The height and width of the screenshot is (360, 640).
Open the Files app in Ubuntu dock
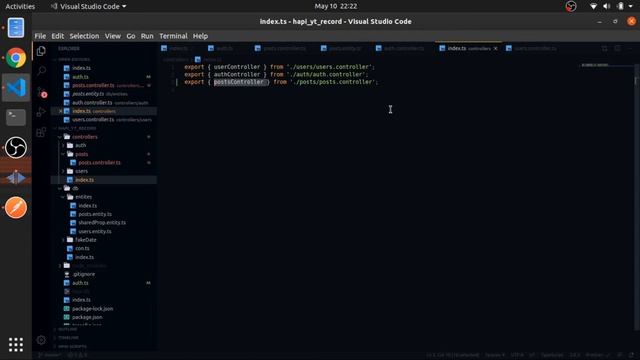click(16, 28)
